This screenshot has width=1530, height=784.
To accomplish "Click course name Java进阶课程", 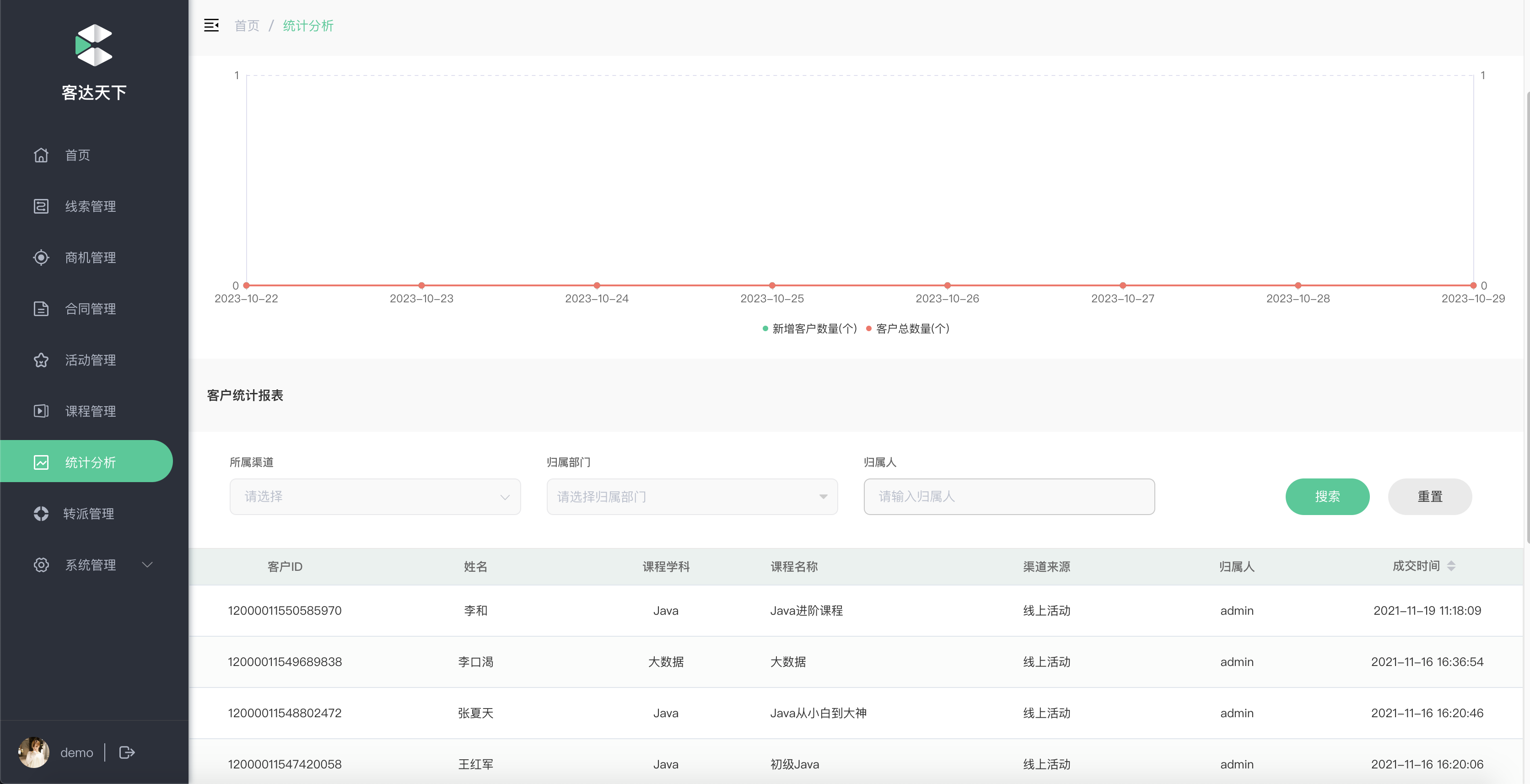I will coord(807,611).
